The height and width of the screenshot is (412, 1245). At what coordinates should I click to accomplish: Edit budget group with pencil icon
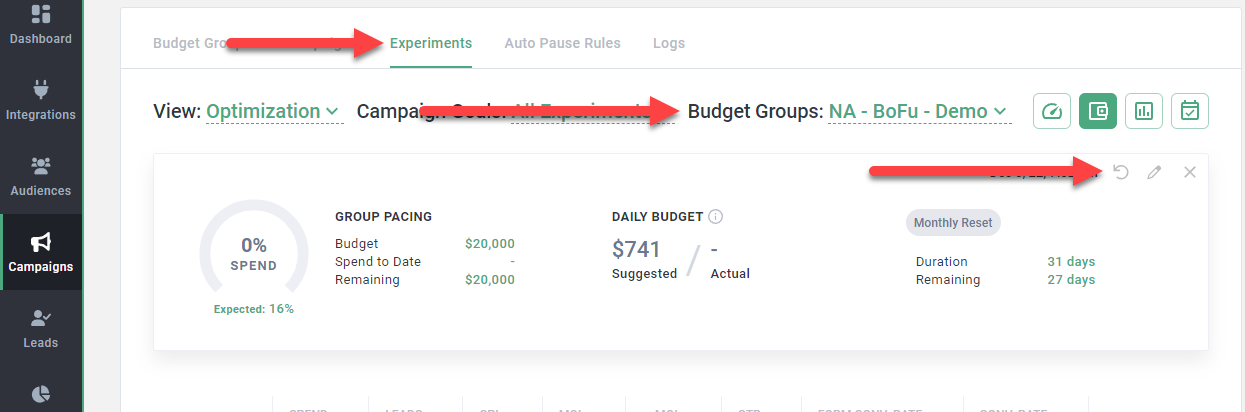(1155, 172)
